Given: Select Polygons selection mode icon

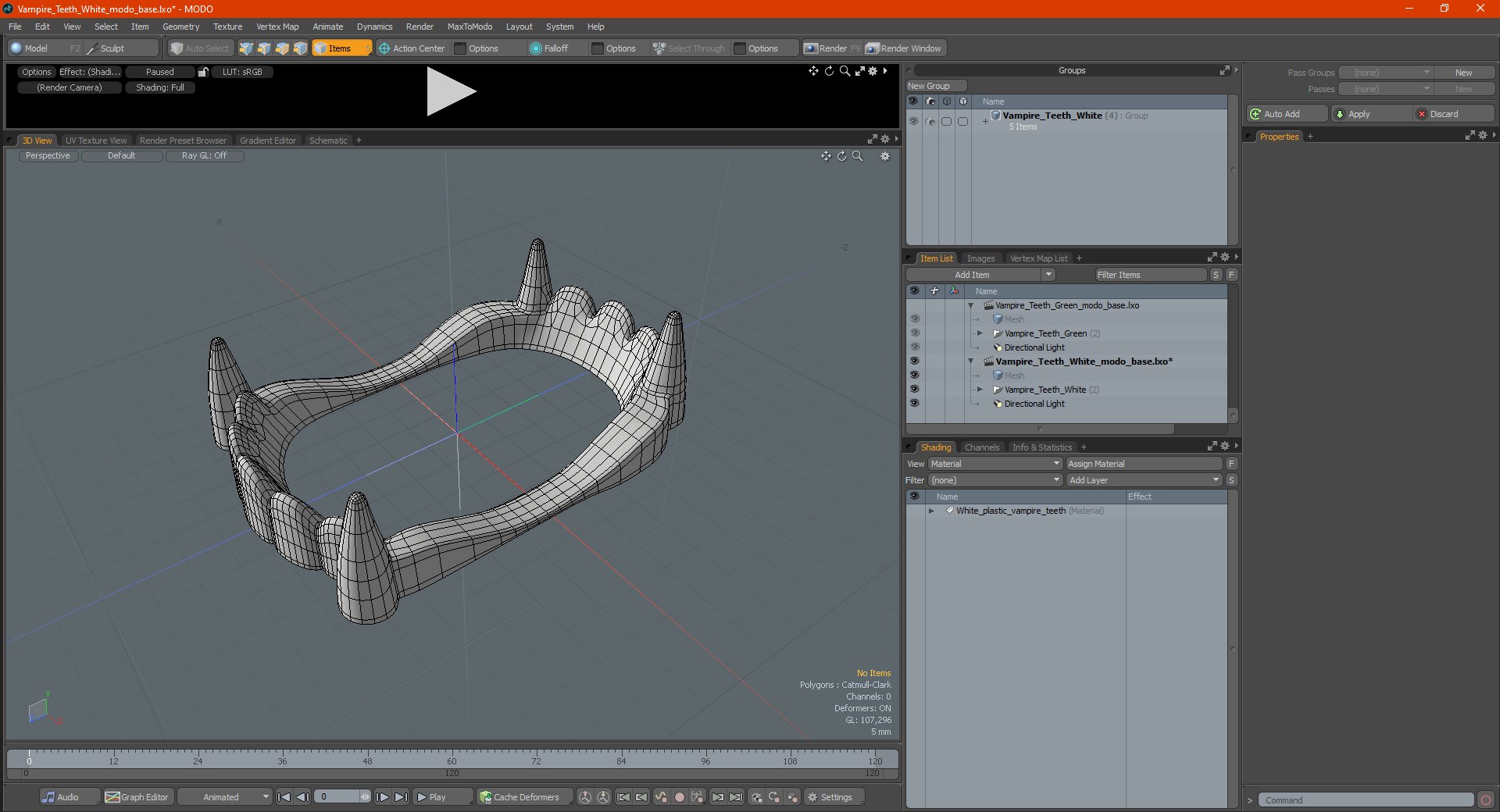Looking at the screenshot, I should pyautogui.click(x=282, y=48).
